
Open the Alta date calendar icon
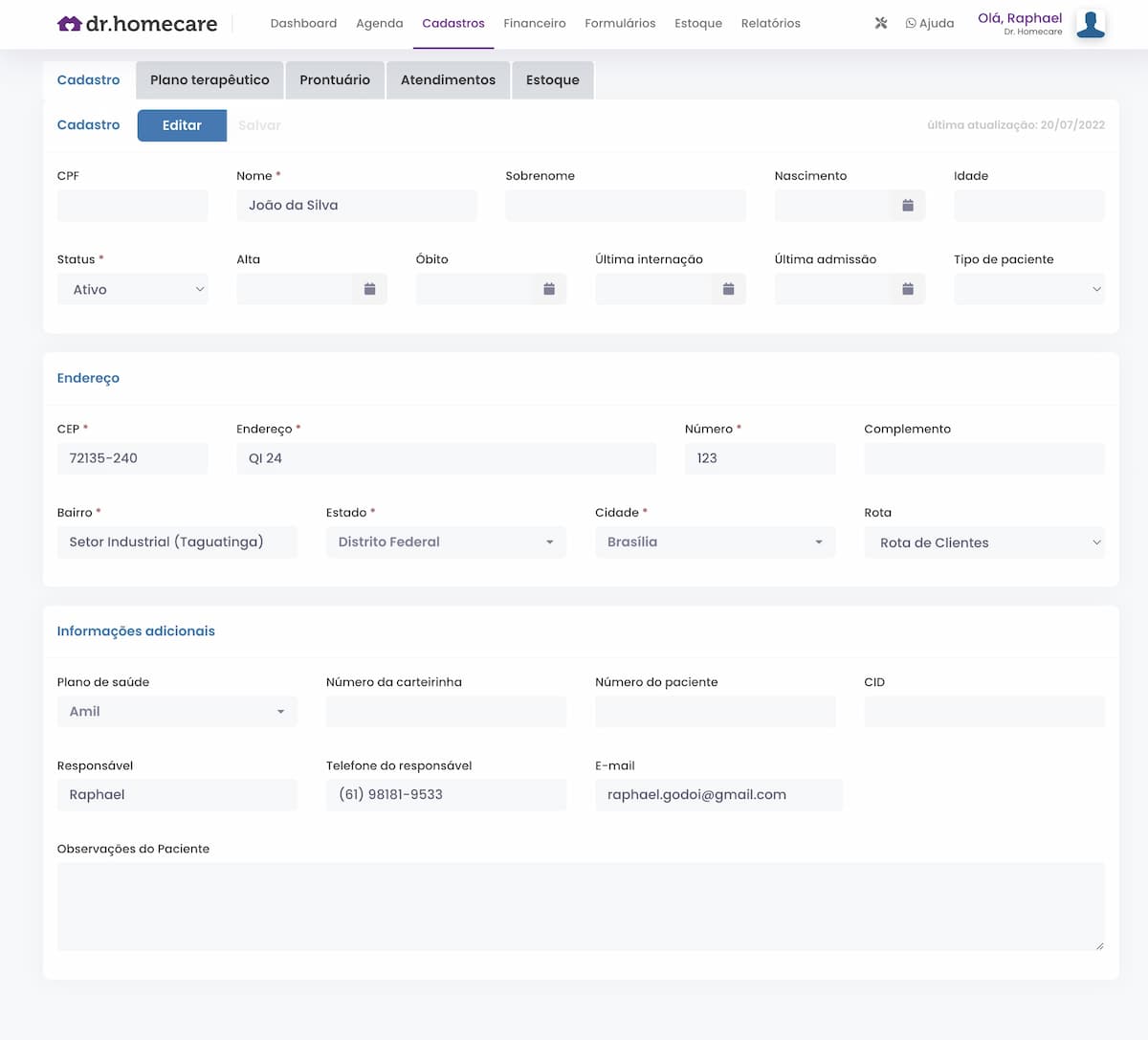(369, 289)
